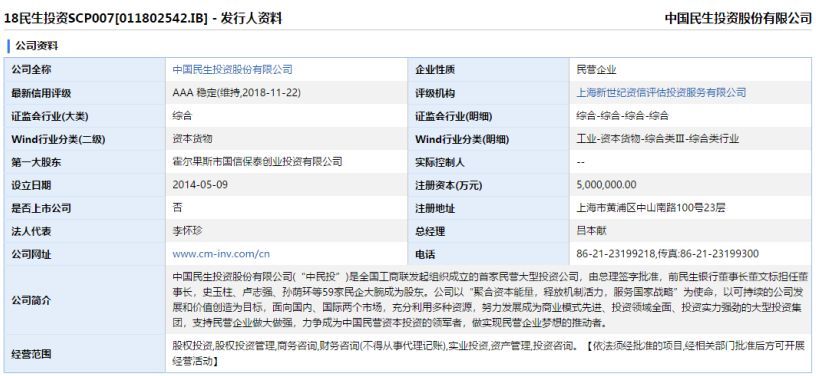Select the 公司简介 label cell
Screen dimensions: 816x376
(x=84, y=301)
